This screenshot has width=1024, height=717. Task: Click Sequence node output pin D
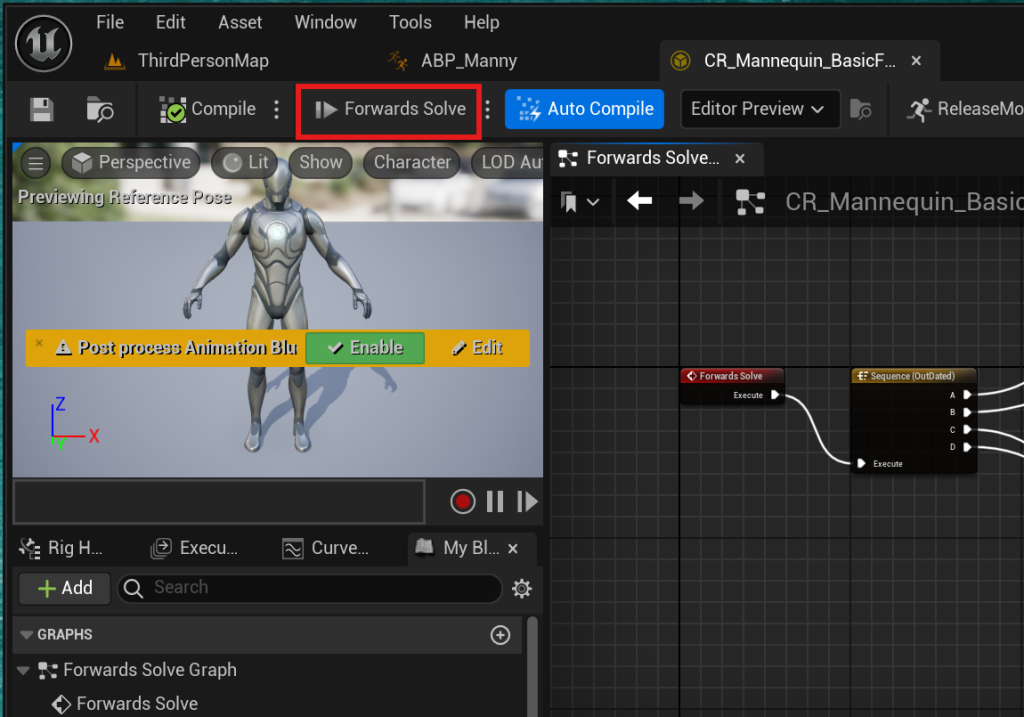tap(967, 447)
